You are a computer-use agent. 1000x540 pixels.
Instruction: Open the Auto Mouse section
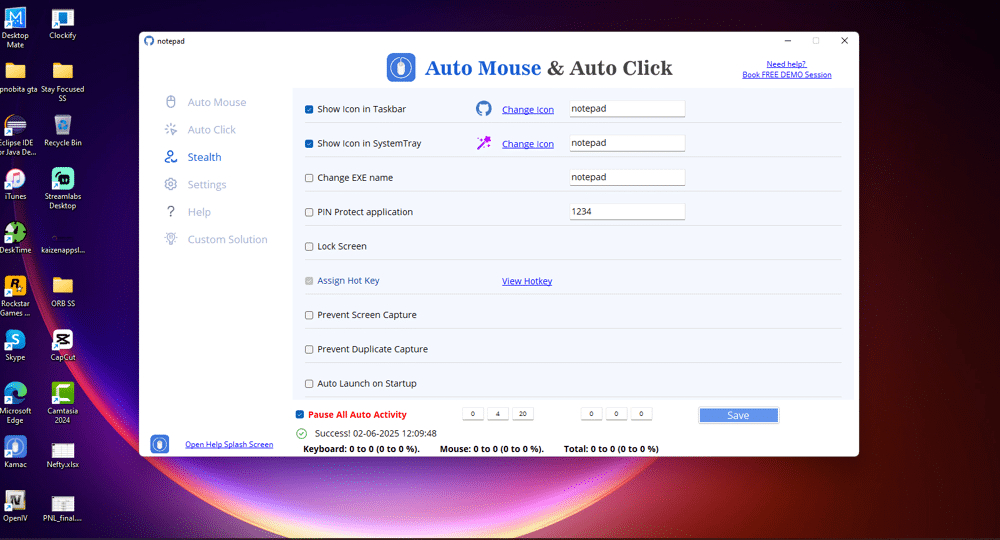(x=216, y=102)
